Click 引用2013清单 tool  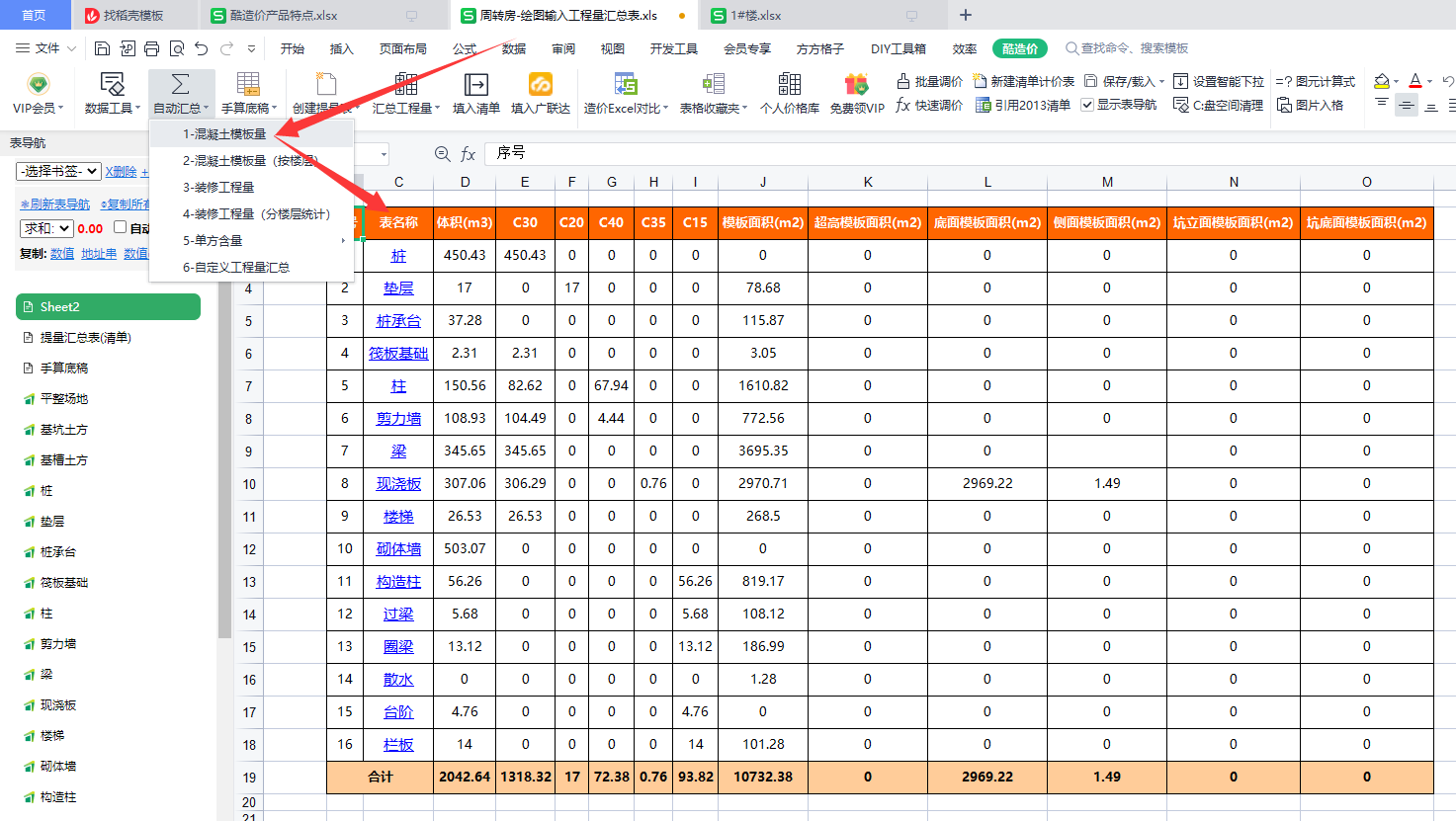1023,105
